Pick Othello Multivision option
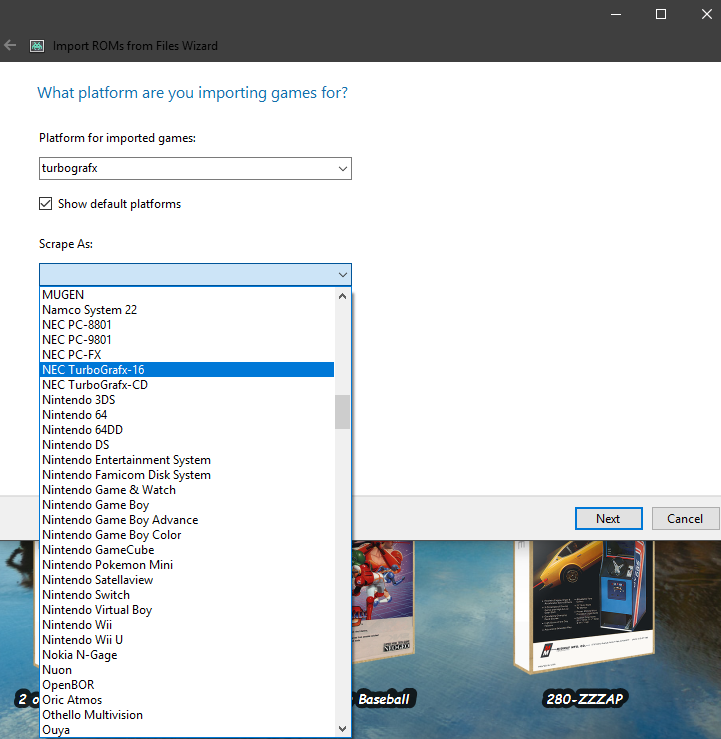Image resolution: width=721 pixels, height=739 pixels. coord(188,715)
